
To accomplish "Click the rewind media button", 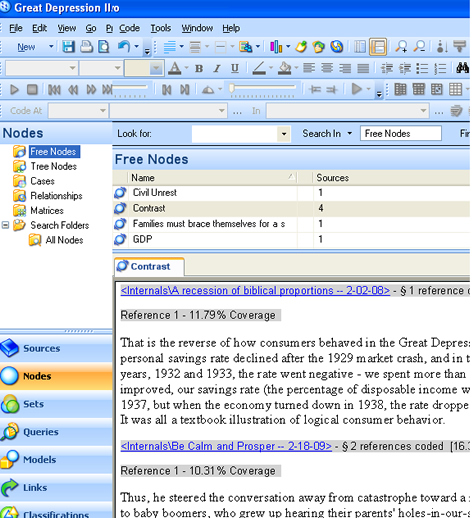I will 73,89.
